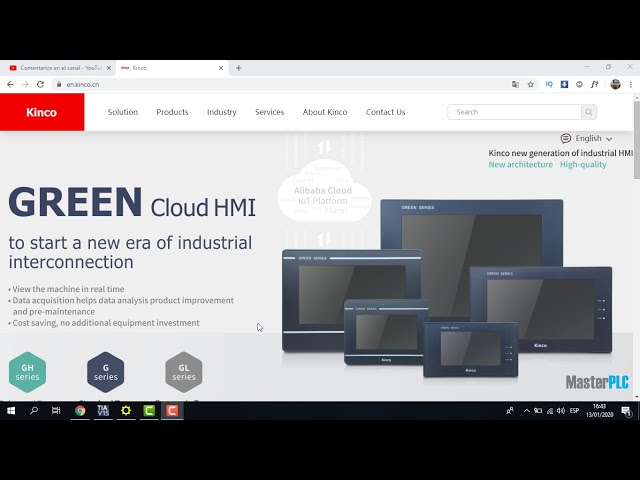Reload the page
Screen dimensions: 640x480
coord(40,84)
